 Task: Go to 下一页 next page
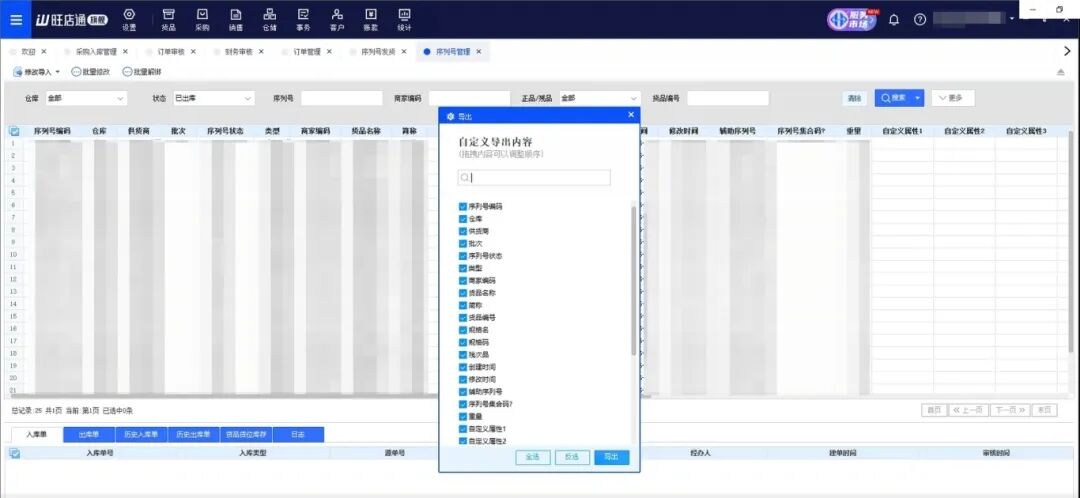click(x=1010, y=410)
